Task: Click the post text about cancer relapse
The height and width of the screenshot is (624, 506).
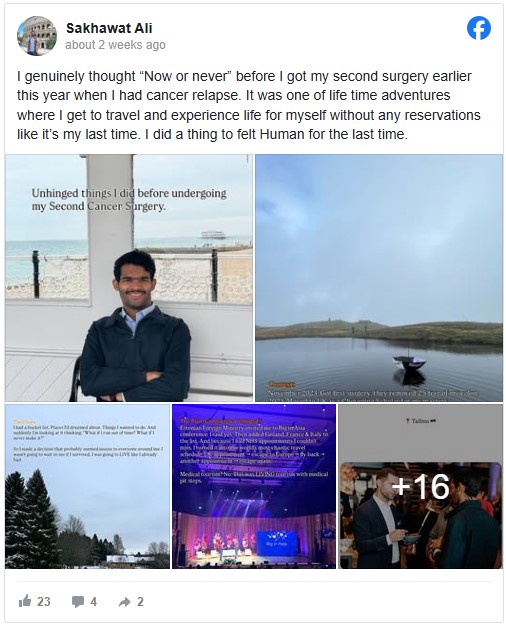Action: (x=249, y=105)
